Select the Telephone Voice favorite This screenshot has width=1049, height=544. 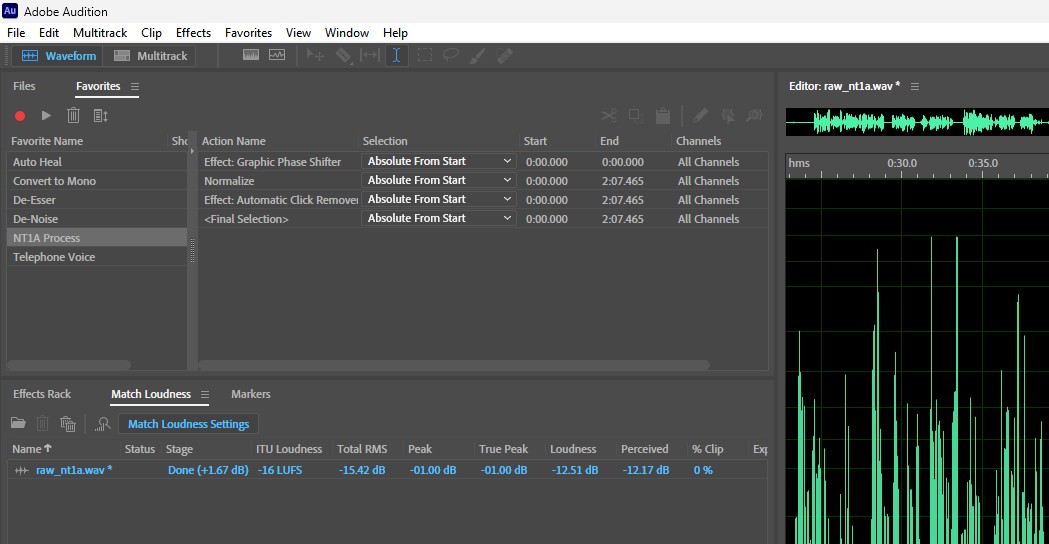click(54, 257)
